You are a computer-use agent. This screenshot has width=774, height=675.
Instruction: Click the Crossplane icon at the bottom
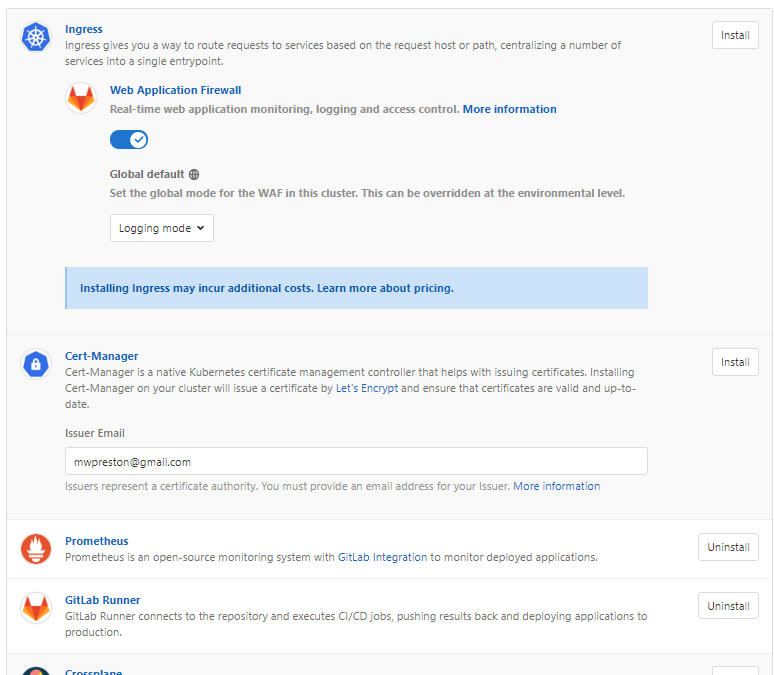[36, 671]
